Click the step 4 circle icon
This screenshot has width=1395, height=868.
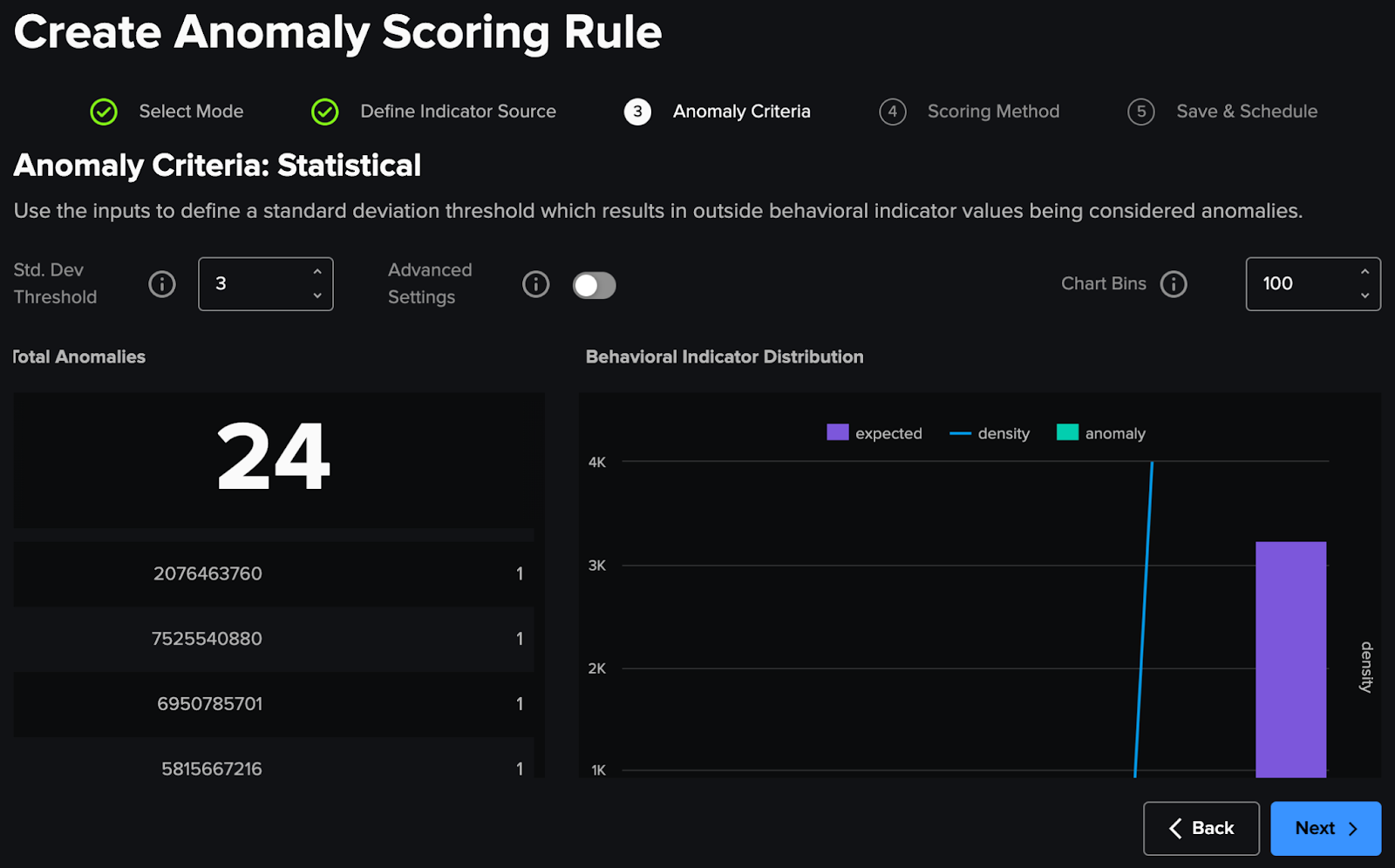892,112
